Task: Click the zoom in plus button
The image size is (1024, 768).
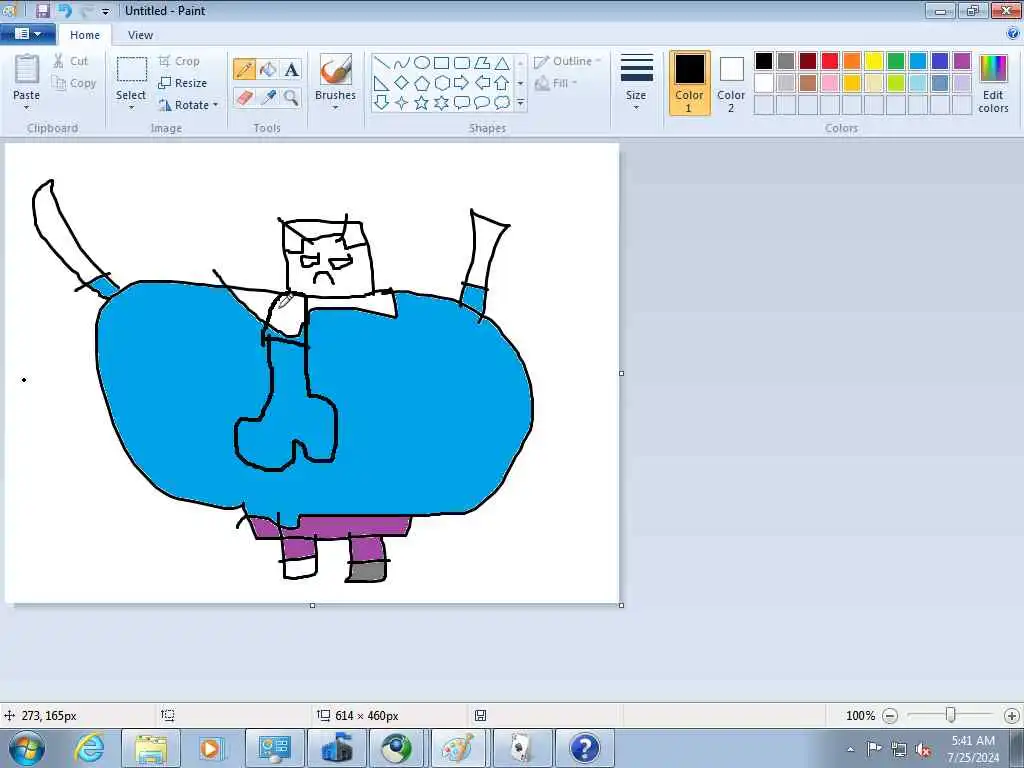Action: [1012, 716]
